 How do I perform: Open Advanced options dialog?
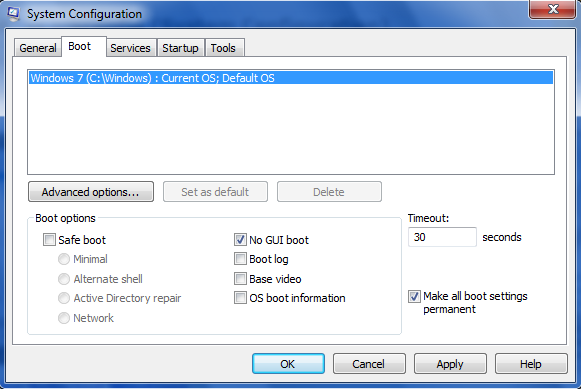(91, 192)
